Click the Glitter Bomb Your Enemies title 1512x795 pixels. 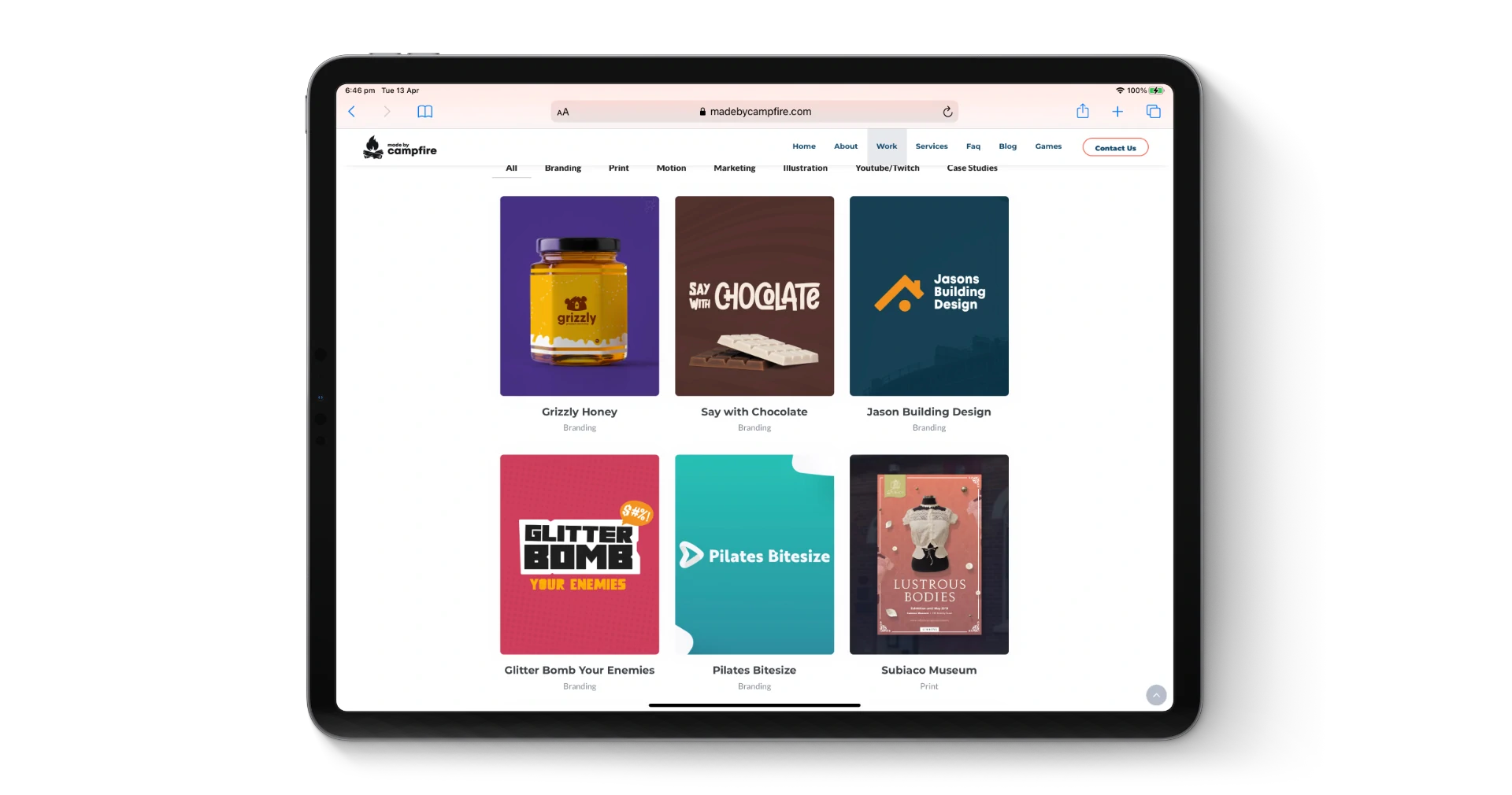pos(580,670)
